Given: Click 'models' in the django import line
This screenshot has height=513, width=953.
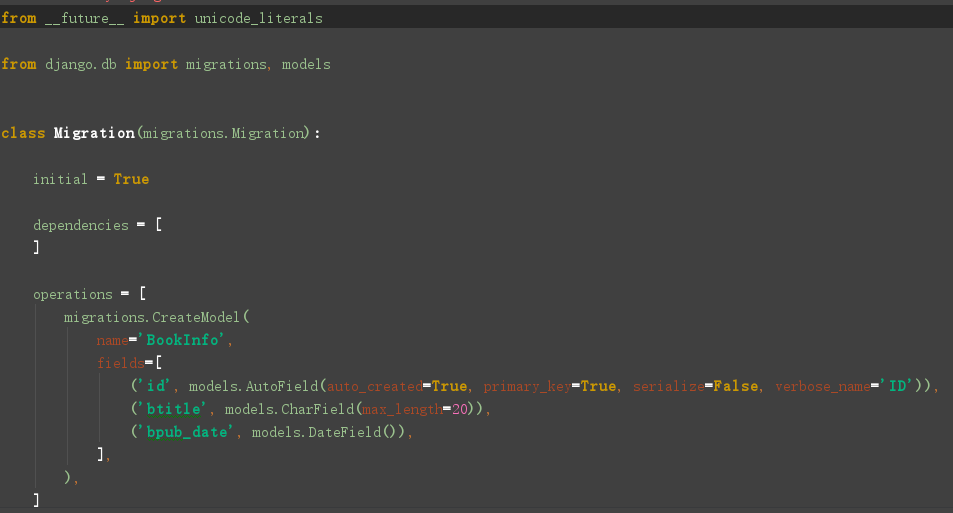Looking at the screenshot, I should [x=306, y=64].
